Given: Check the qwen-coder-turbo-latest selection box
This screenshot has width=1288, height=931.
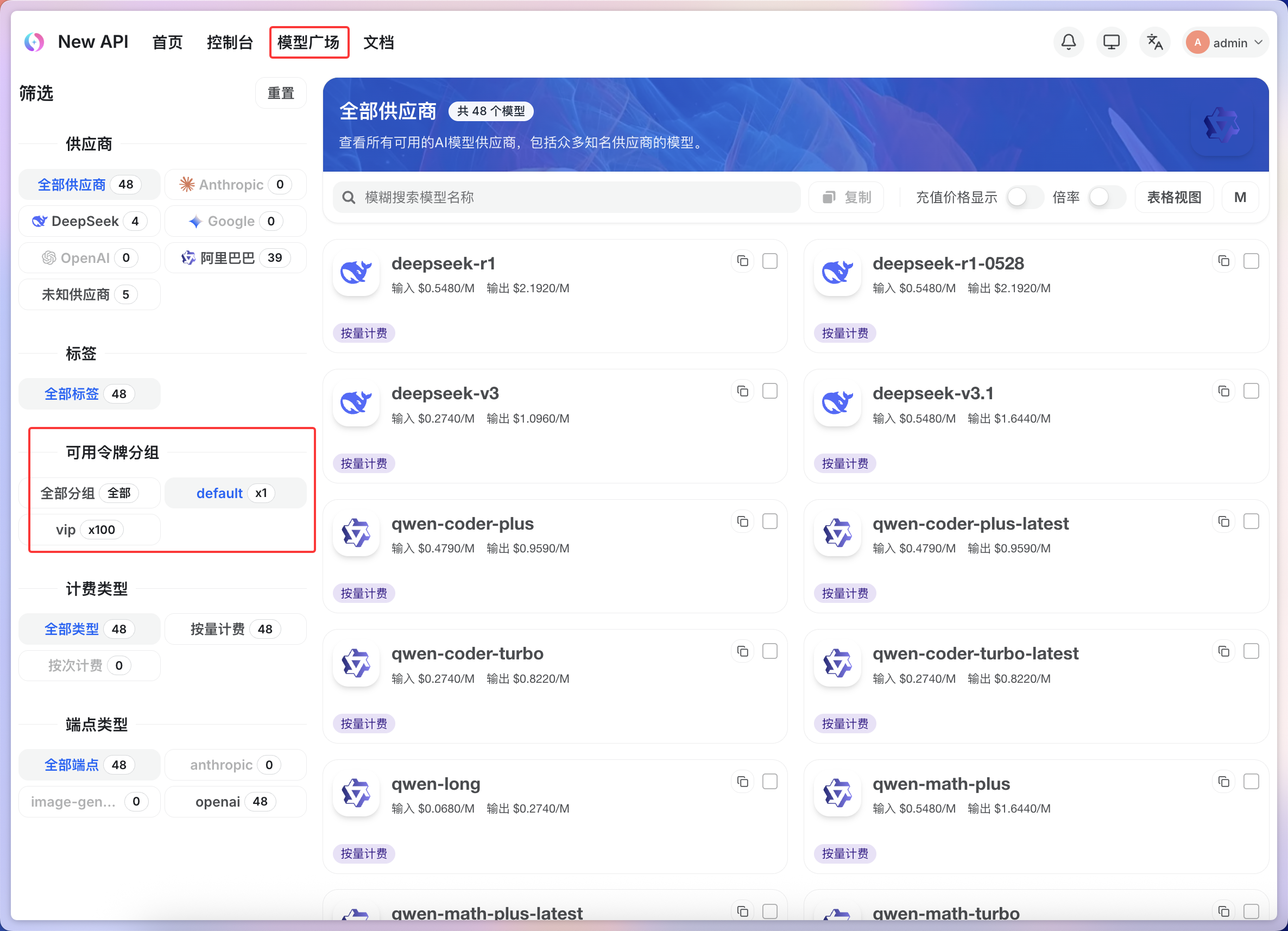Looking at the screenshot, I should 1252,651.
